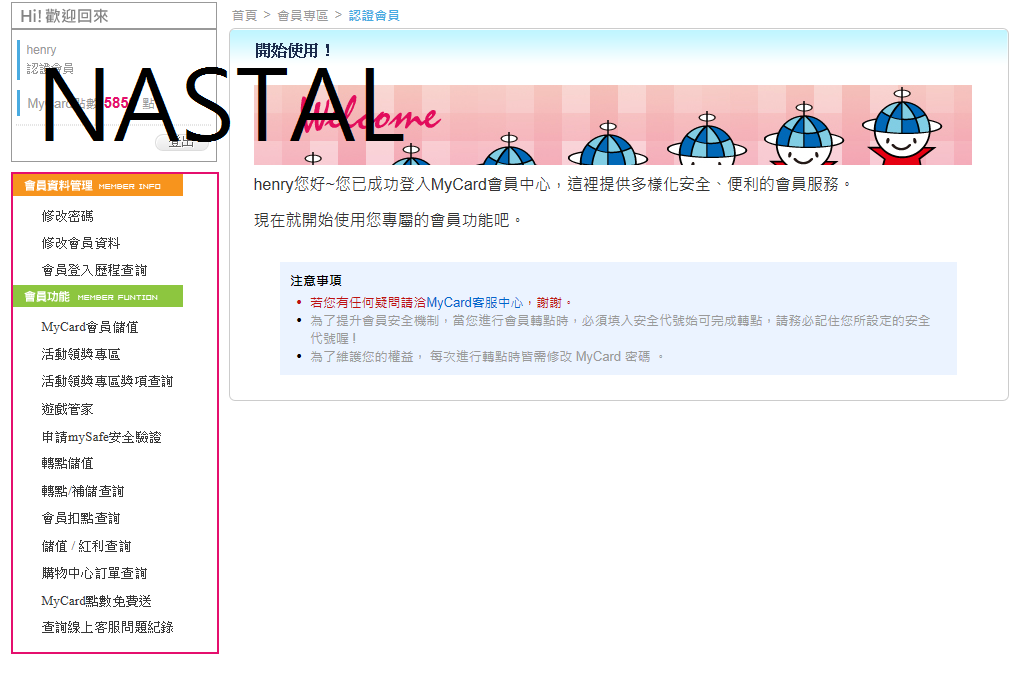Go to 會員專區 breadcrumb
The width and height of the screenshot is (1020, 685).
click(302, 16)
